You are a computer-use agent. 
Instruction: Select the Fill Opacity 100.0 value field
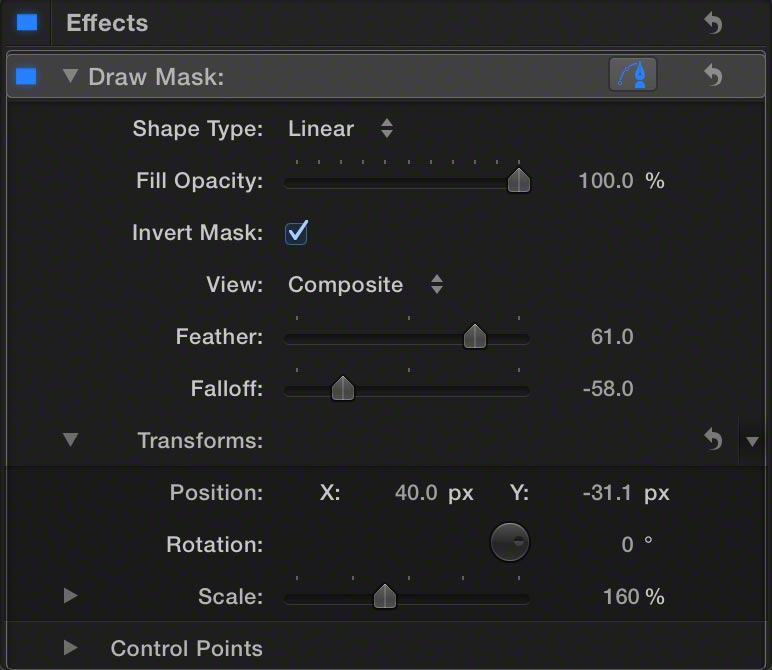click(606, 181)
